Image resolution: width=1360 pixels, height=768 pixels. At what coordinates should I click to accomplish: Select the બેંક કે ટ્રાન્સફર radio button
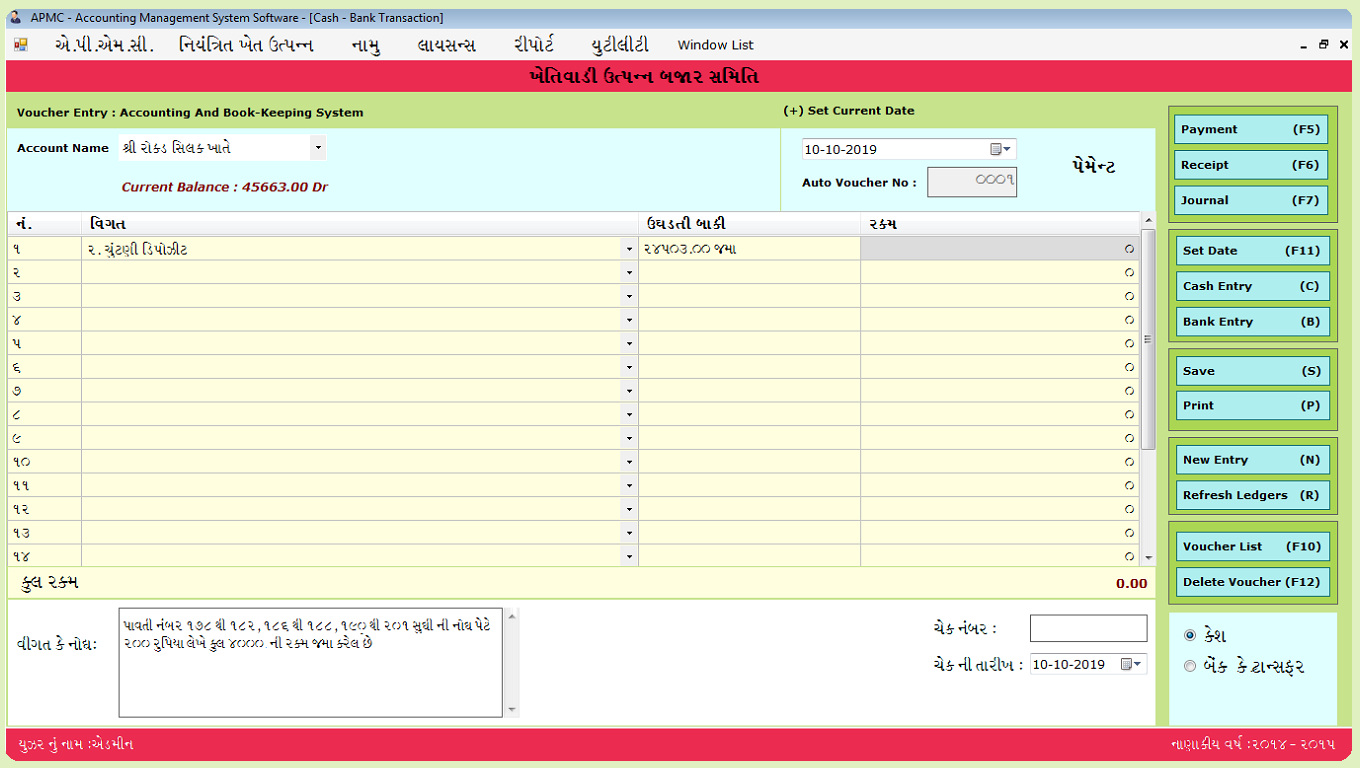pos(1190,666)
